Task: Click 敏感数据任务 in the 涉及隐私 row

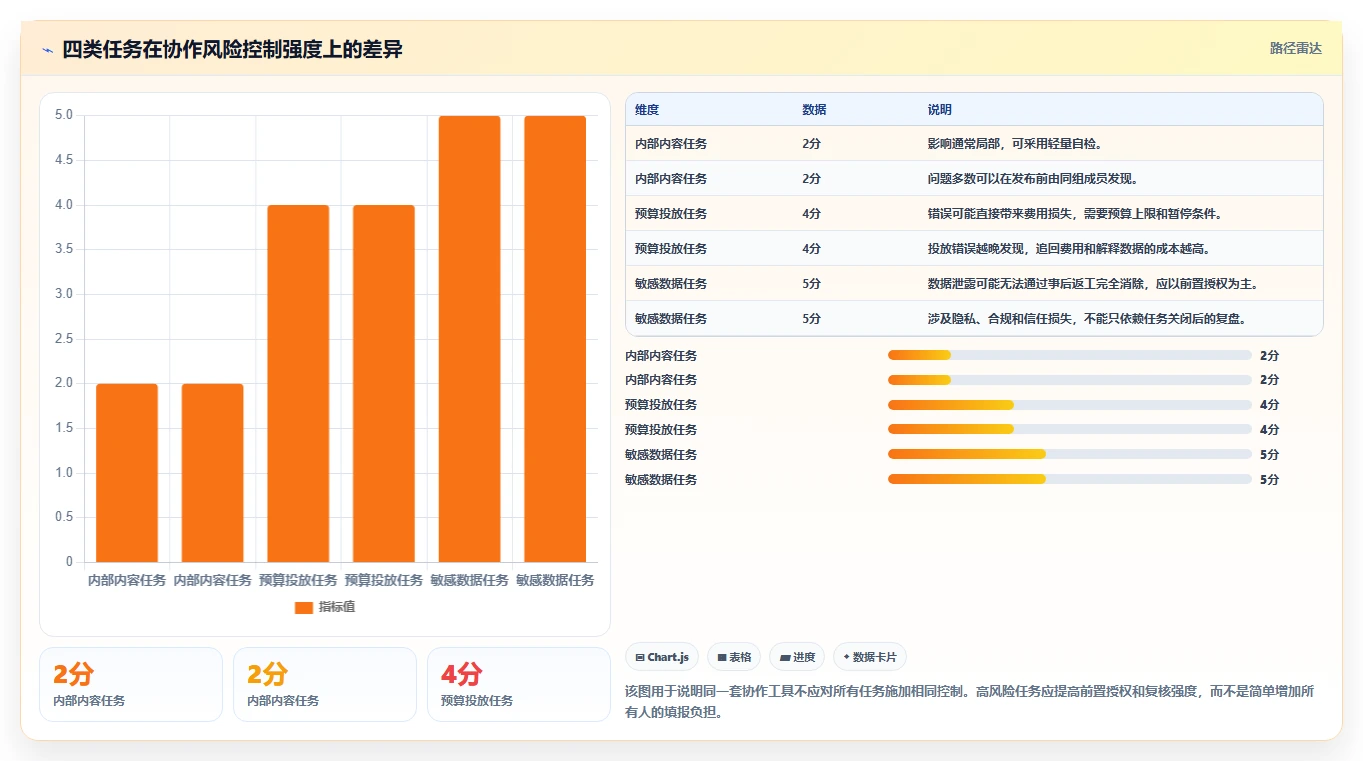Action: tap(671, 319)
